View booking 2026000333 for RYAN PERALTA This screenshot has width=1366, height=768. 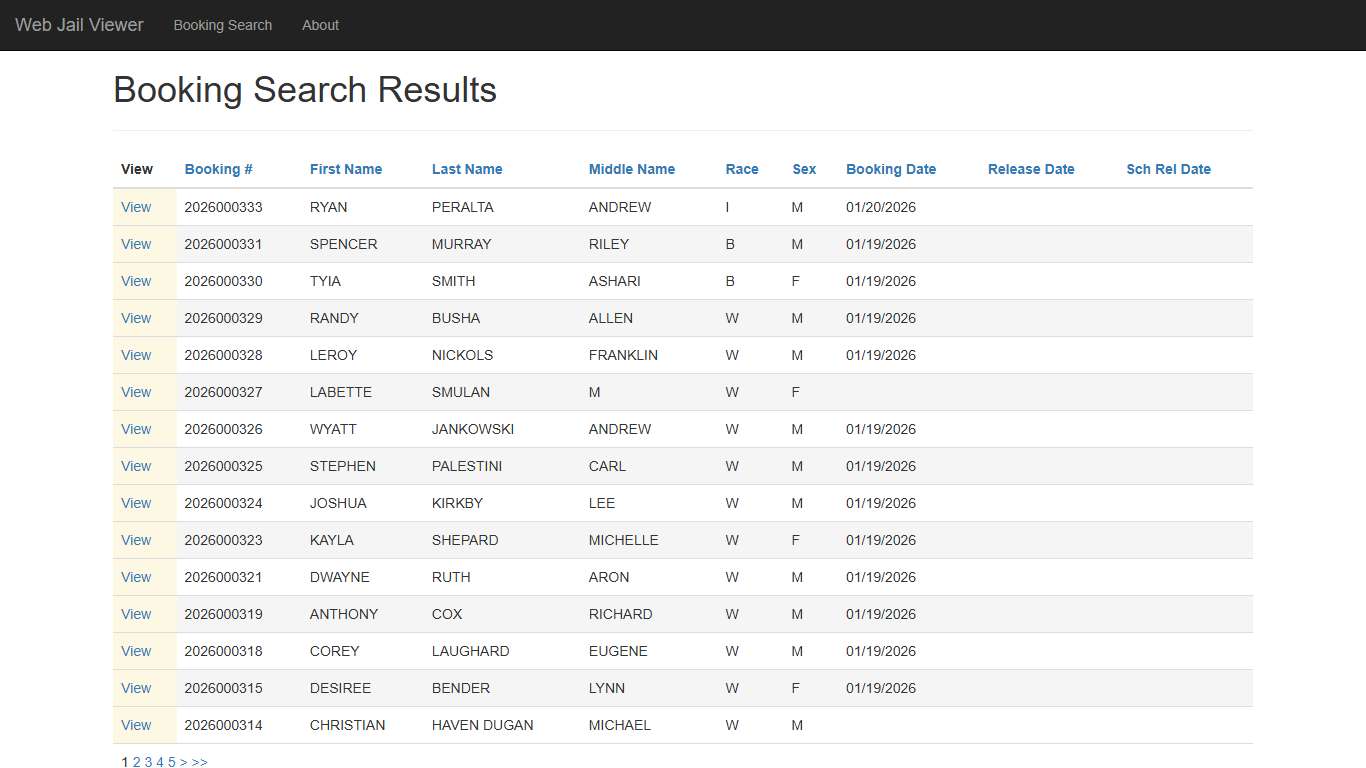(136, 207)
